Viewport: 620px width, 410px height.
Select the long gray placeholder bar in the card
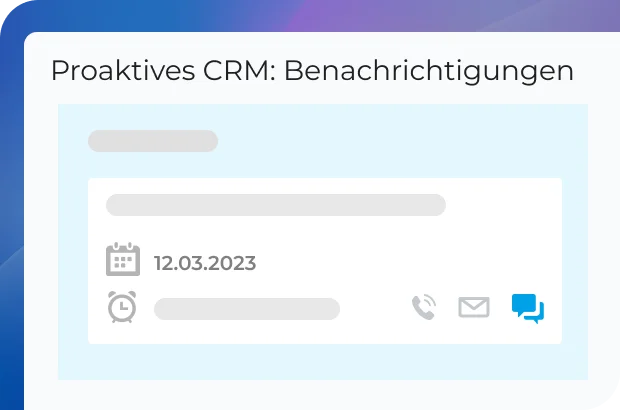click(x=275, y=205)
